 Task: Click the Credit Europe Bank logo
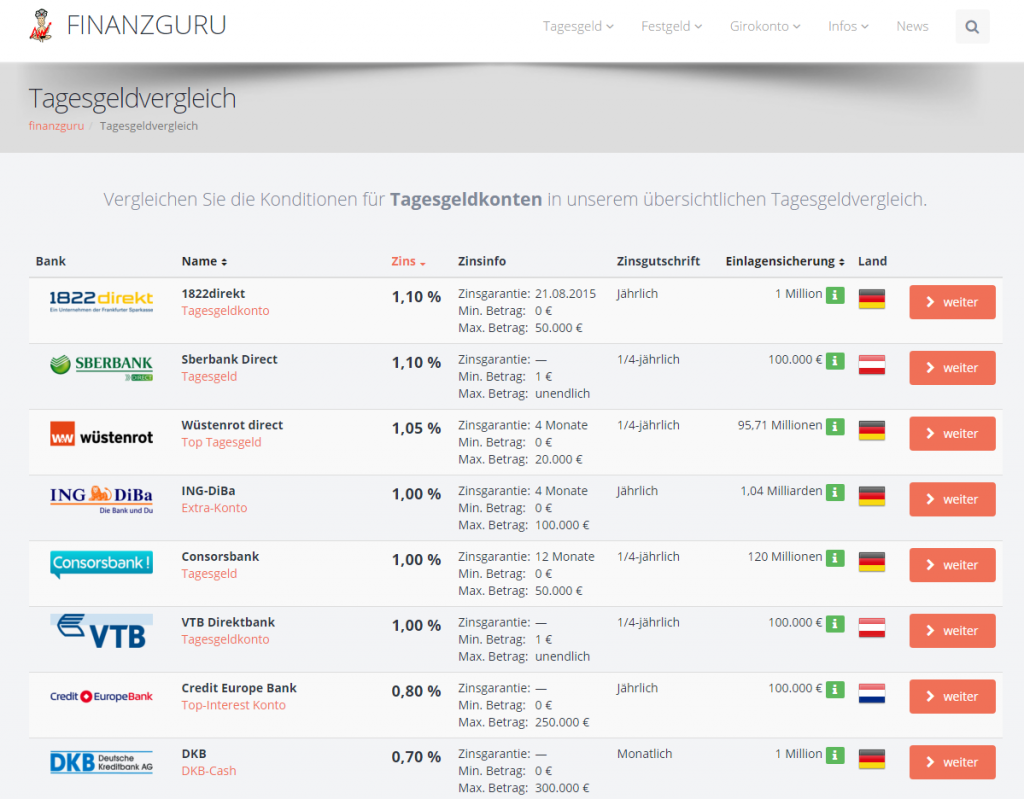pos(101,696)
